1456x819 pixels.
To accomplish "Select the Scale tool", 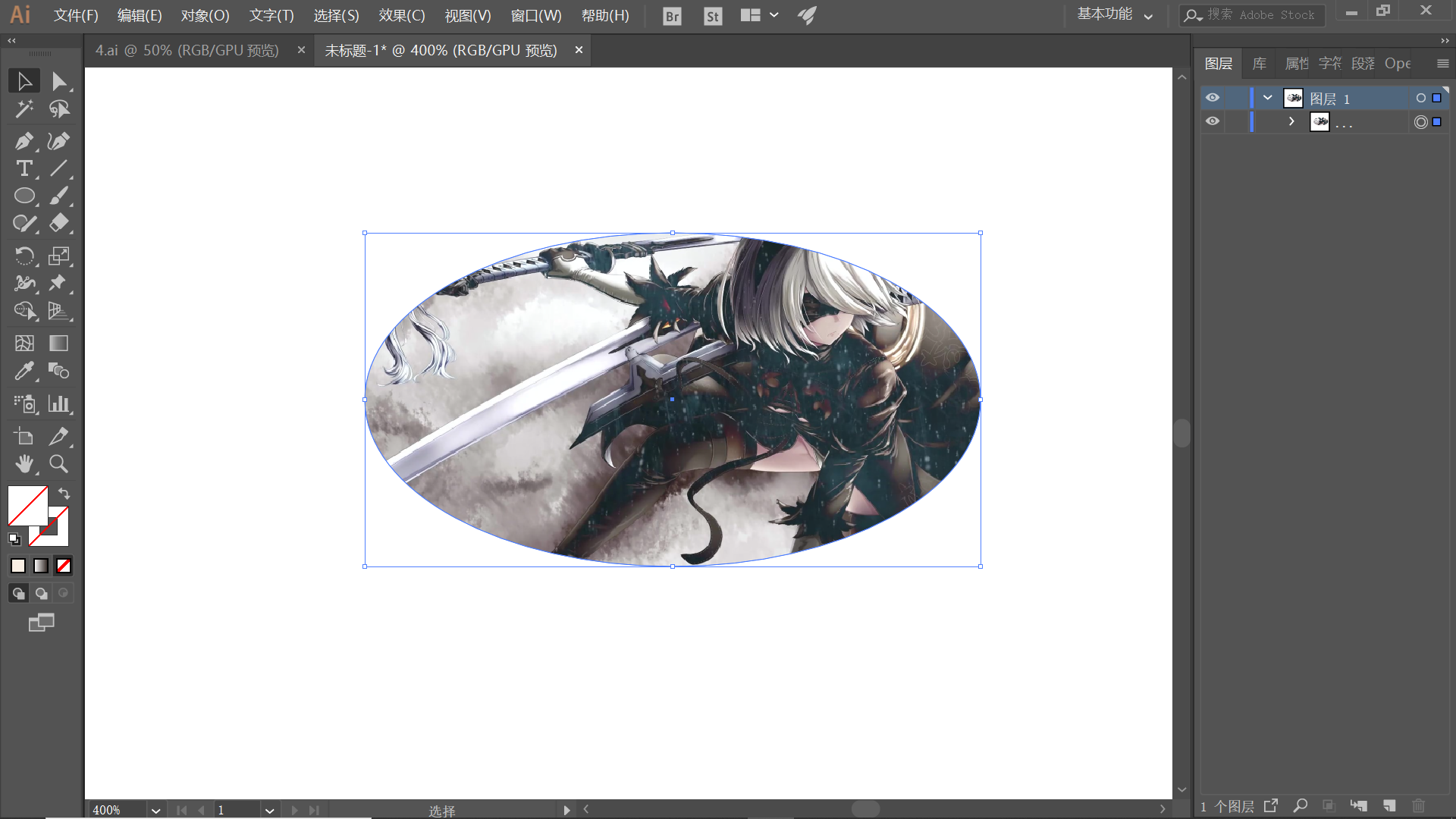I will (59, 256).
